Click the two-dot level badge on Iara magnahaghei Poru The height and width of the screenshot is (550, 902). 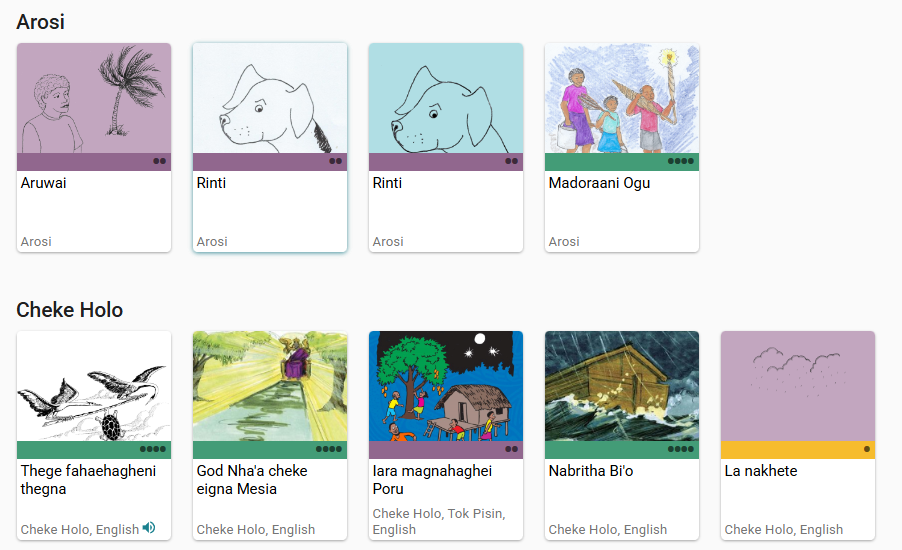click(511, 449)
